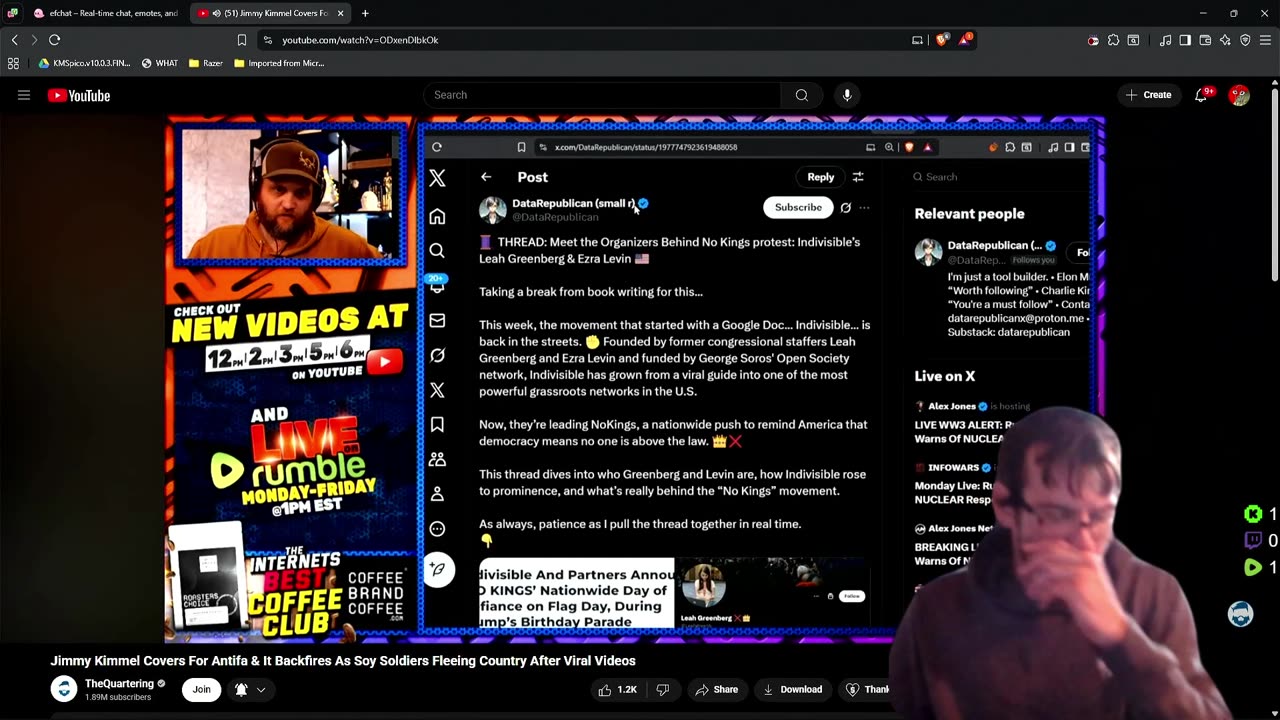Open the Brave Shields lion icon

[x=942, y=40]
